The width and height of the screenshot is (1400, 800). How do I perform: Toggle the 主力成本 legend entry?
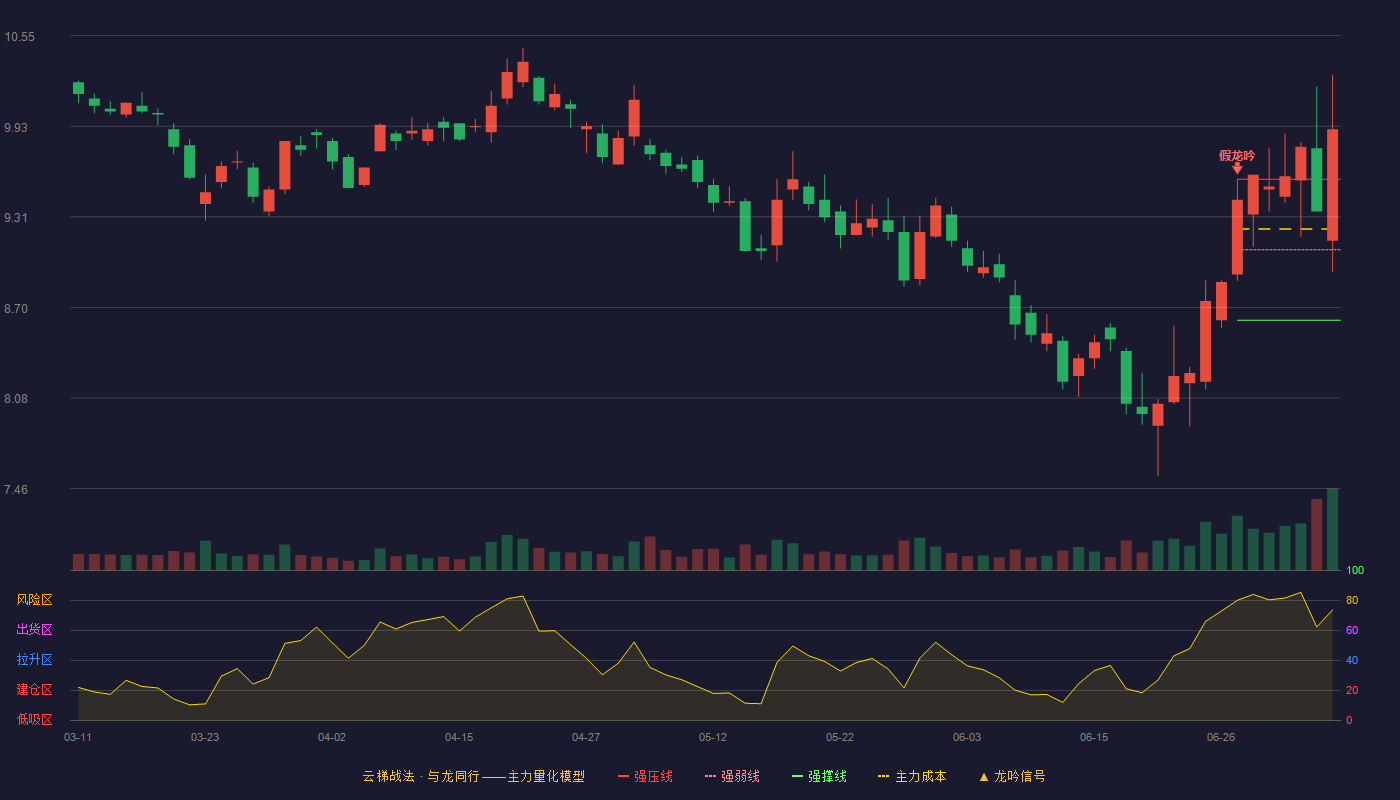pyautogui.click(x=912, y=776)
